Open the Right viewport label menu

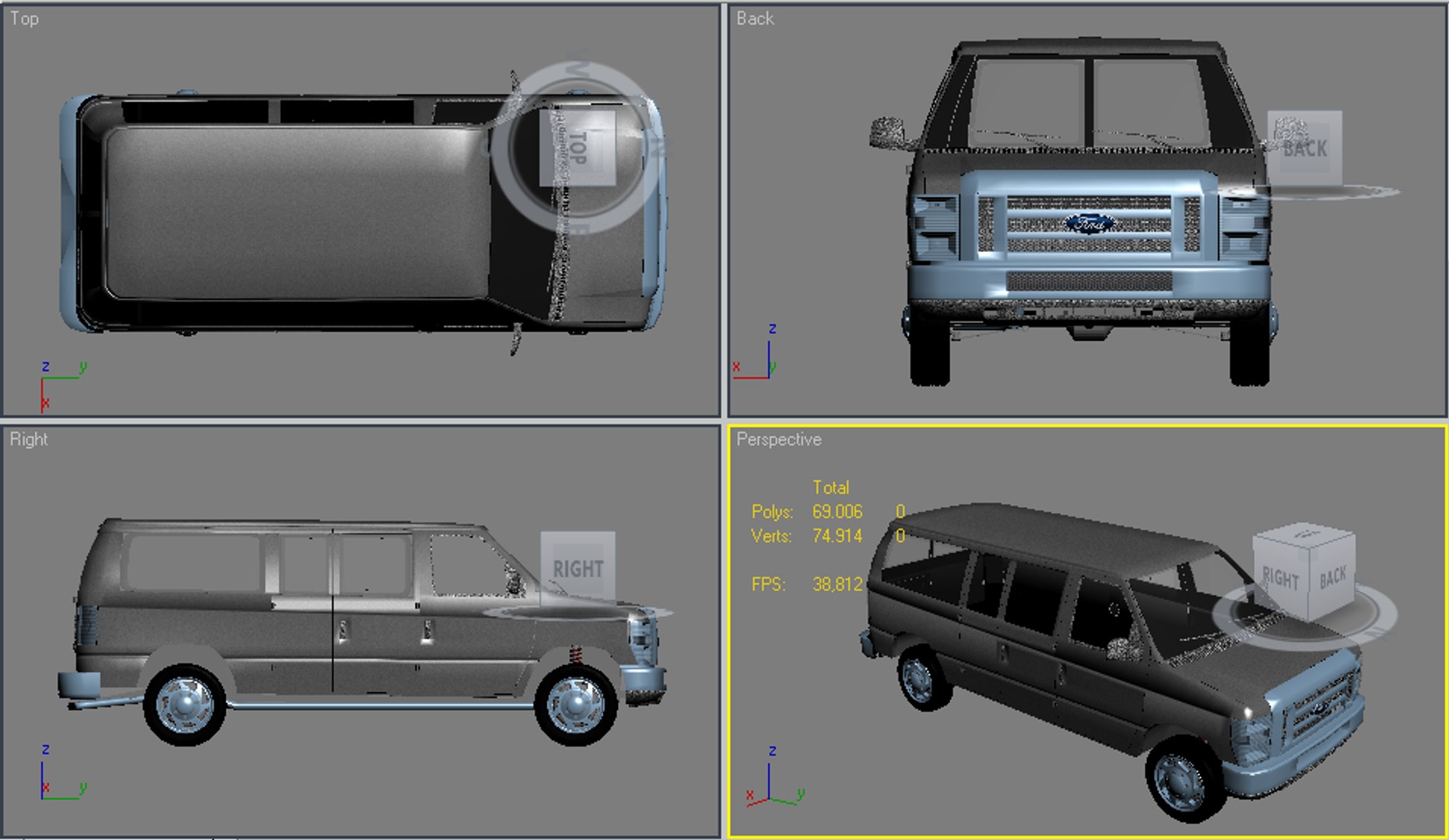coord(29,439)
